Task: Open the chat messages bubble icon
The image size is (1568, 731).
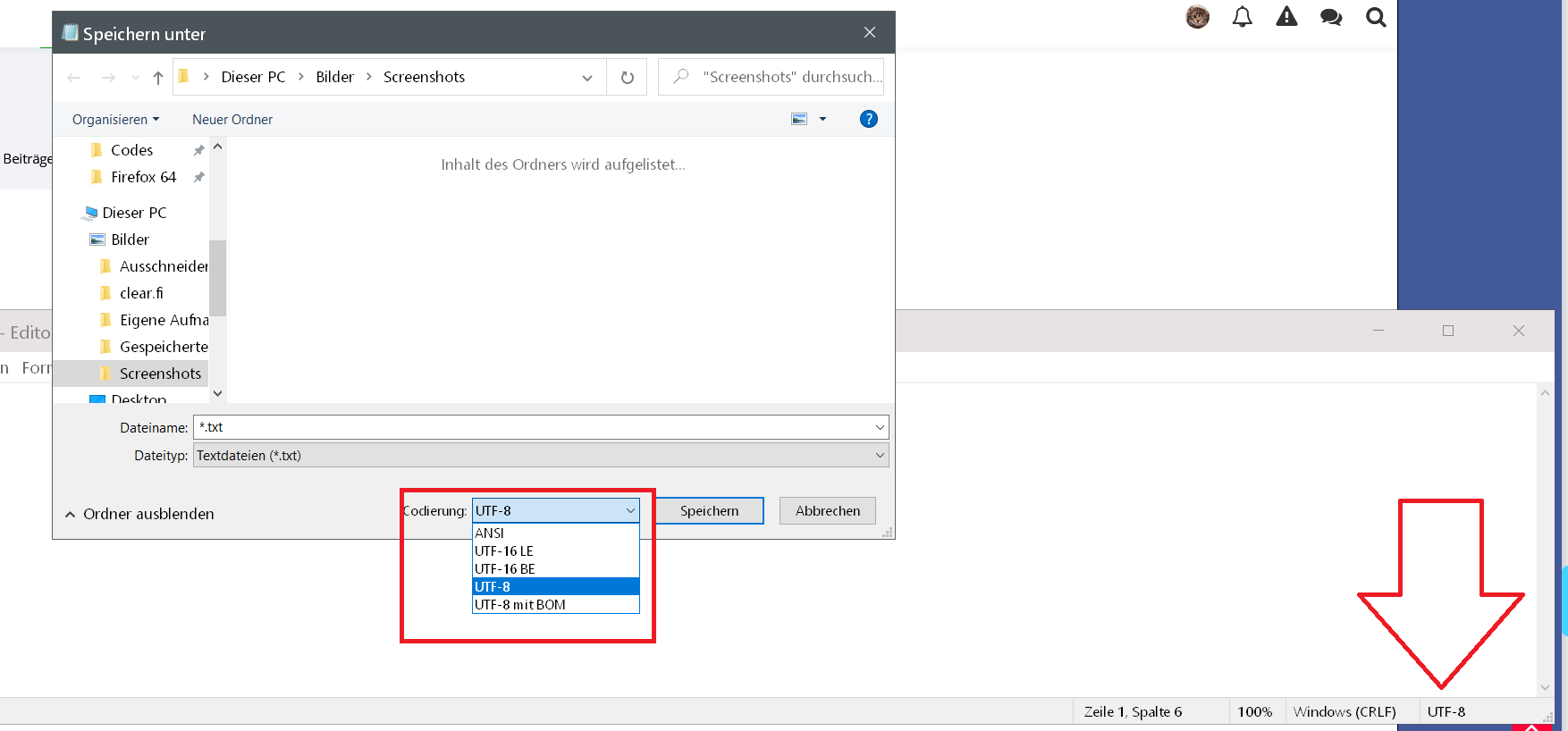Action: click(x=1331, y=17)
